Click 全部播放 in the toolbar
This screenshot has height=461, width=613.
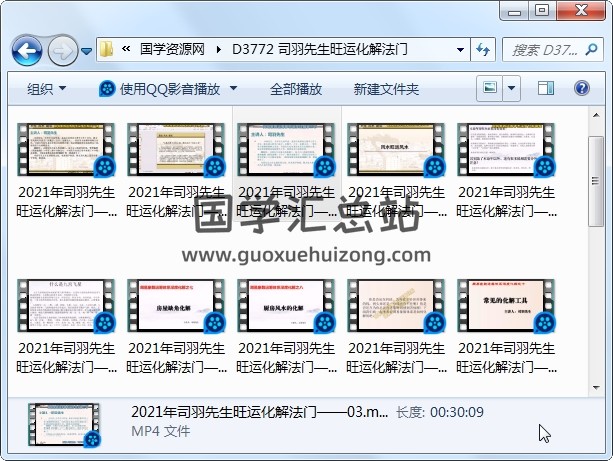point(296,89)
